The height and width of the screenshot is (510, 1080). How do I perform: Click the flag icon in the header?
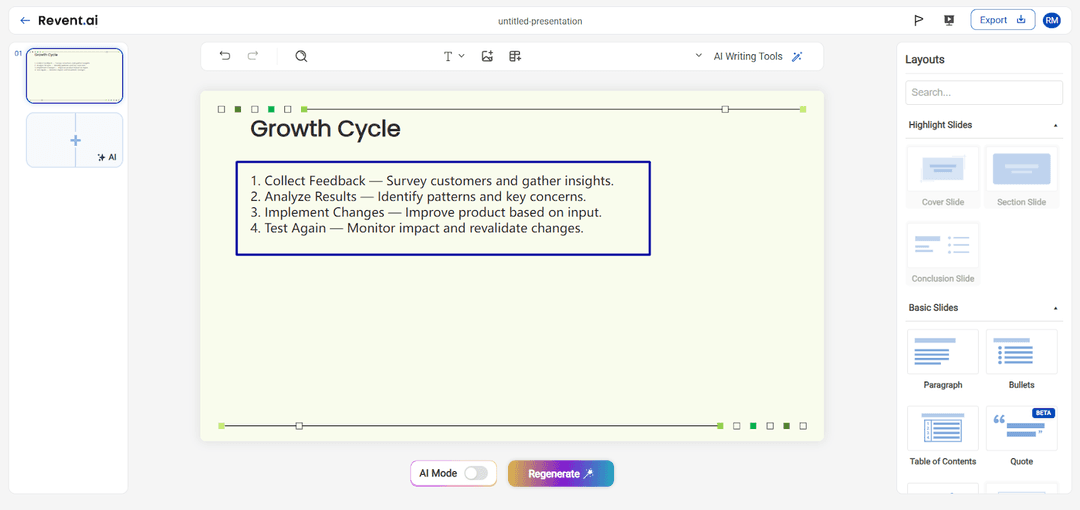click(918, 21)
